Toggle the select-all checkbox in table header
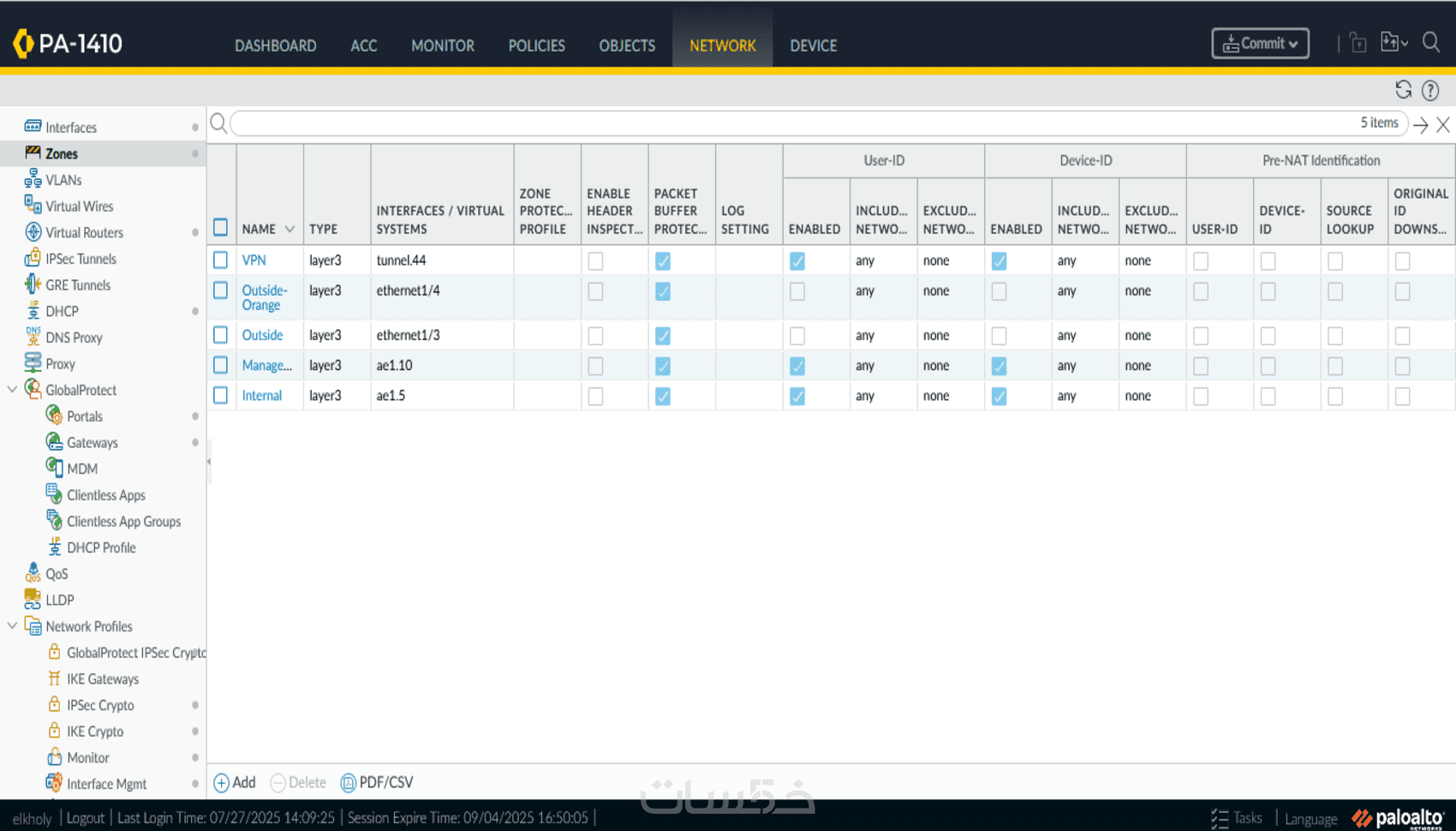The height and width of the screenshot is (831, 1456). click(220, 227)
